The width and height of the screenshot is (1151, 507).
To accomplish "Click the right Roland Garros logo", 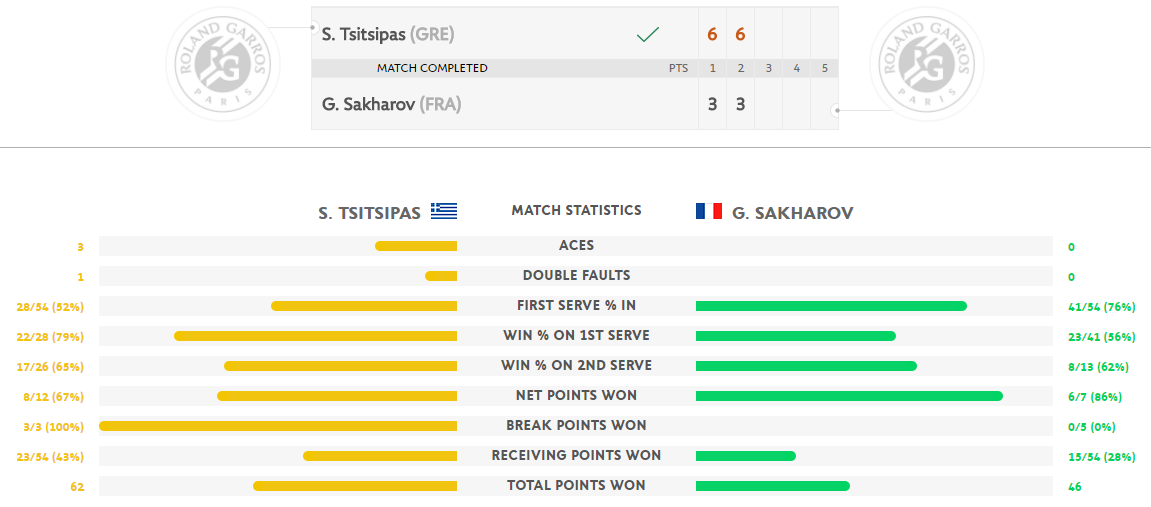I will click(926, 64).
